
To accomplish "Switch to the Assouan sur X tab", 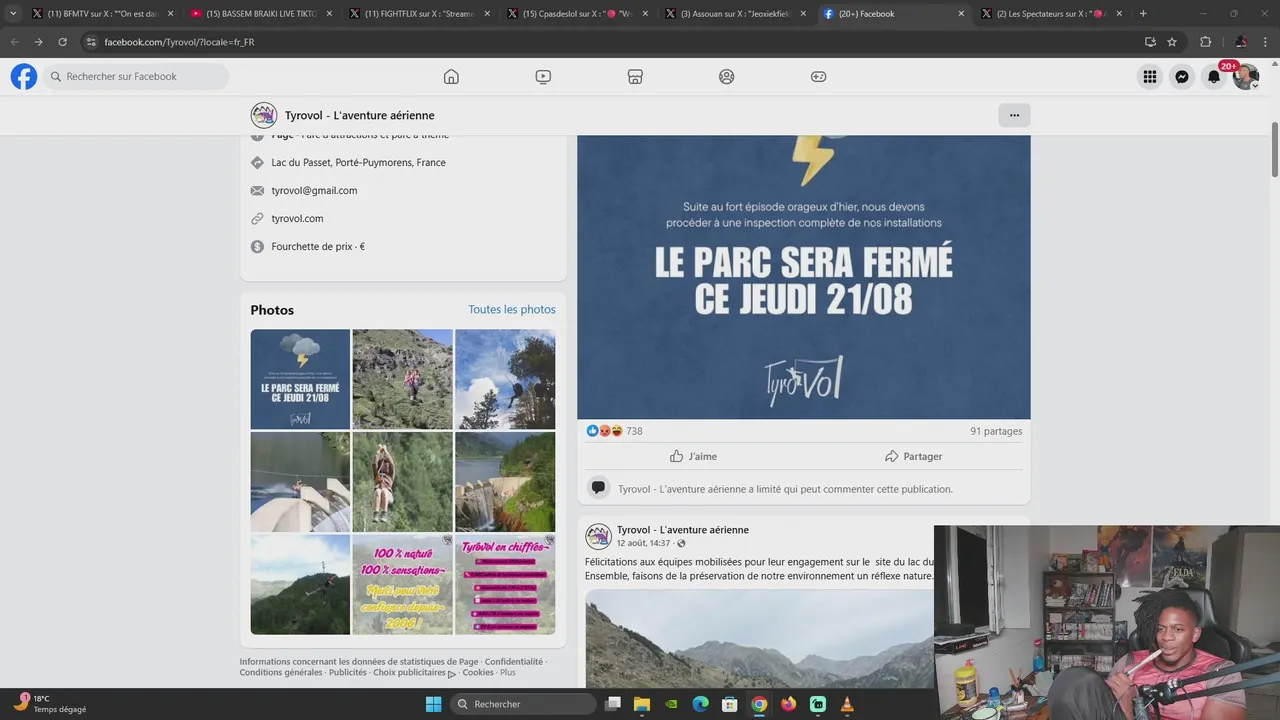I will click(735, 14).
